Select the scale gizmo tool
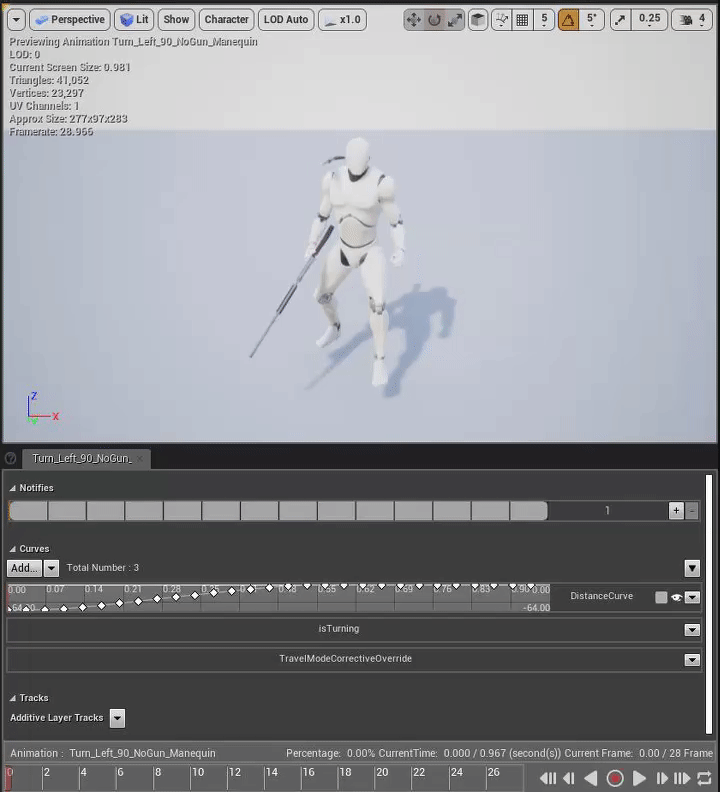Screen dimensions: 720x792 (x=455, y=20)
